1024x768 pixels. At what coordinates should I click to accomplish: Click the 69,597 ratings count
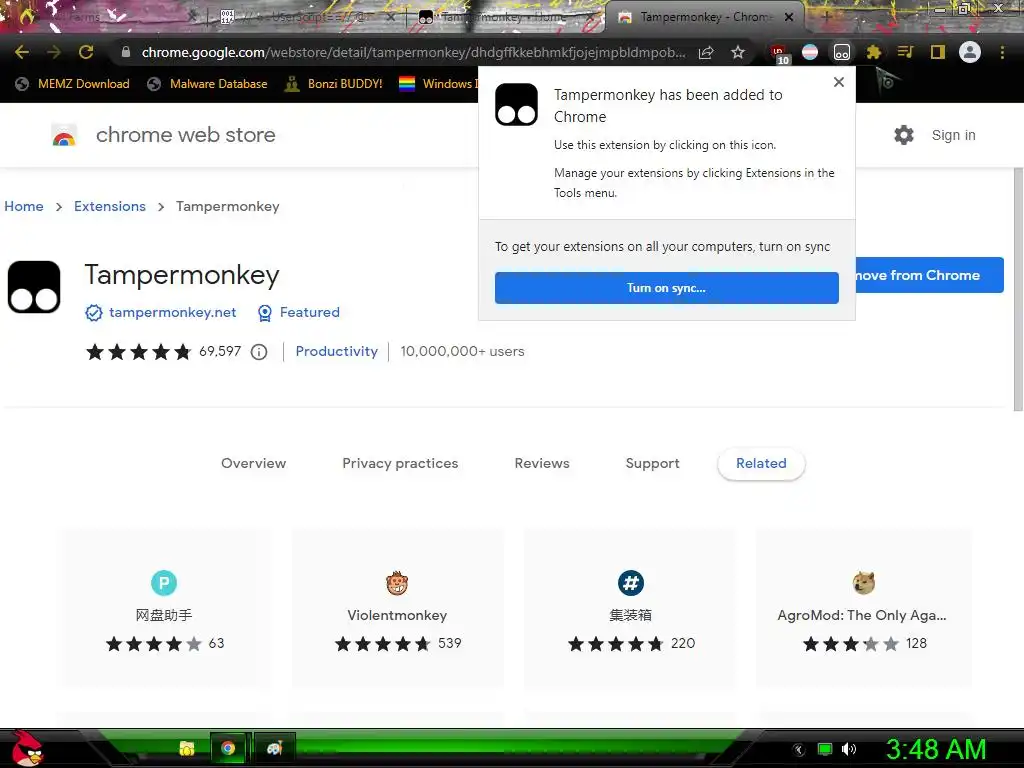point(220,351)
